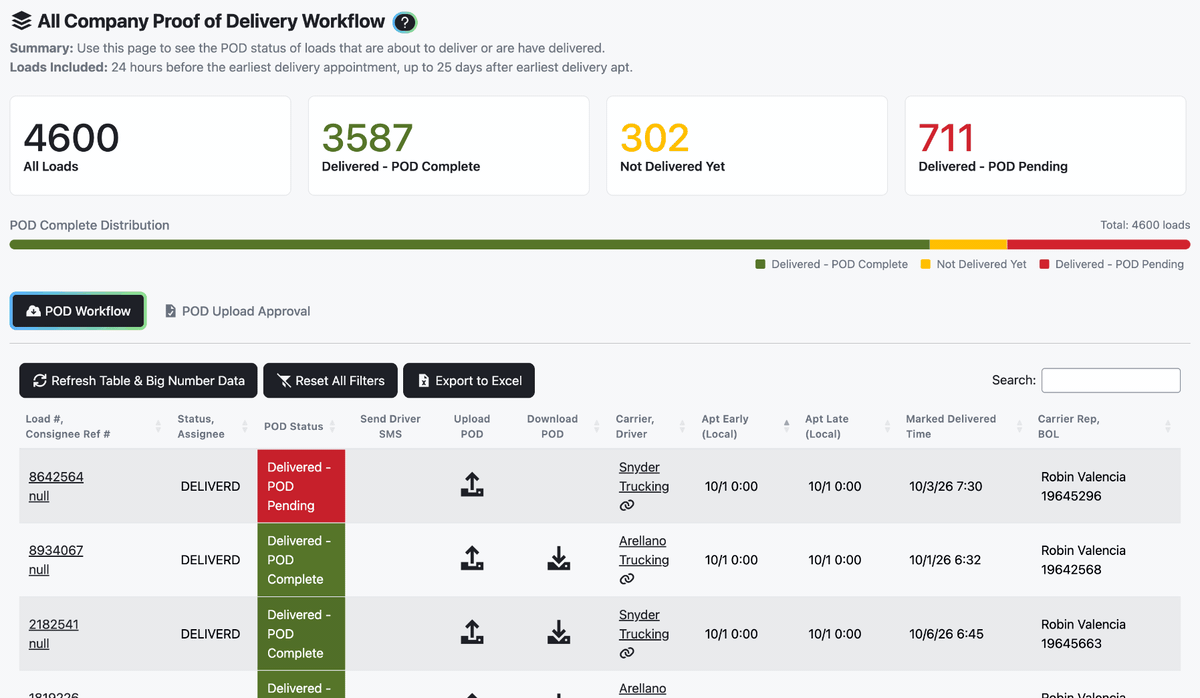The height and width of the screenshot is (698, 1200).
Task: Download POD for load 8934067
Action: point(559,559)
